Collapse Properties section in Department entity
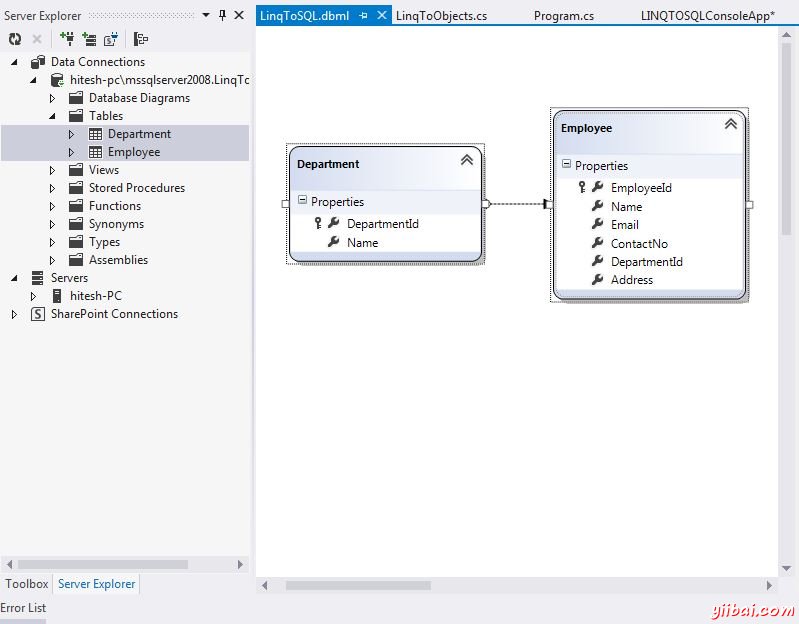 tap(302, 201)
